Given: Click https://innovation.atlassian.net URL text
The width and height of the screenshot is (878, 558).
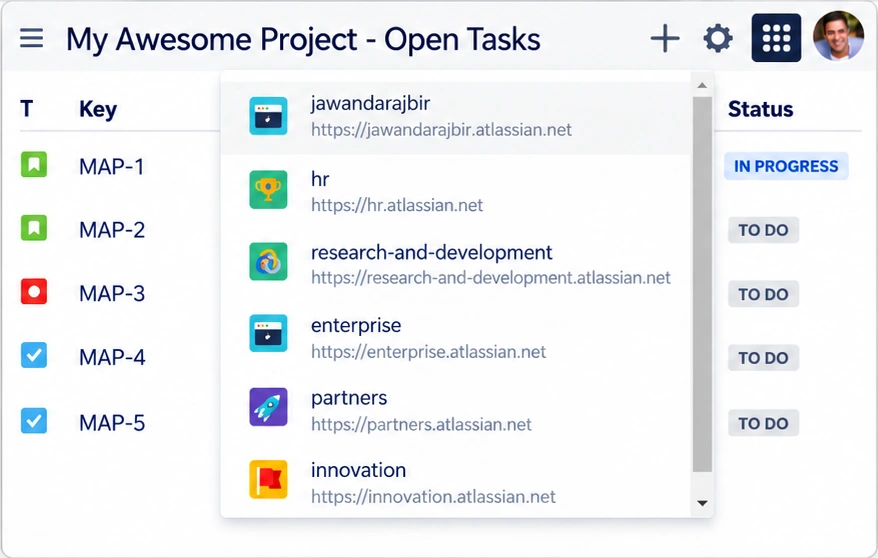Looking at the screenshot, I should point(433,496).
